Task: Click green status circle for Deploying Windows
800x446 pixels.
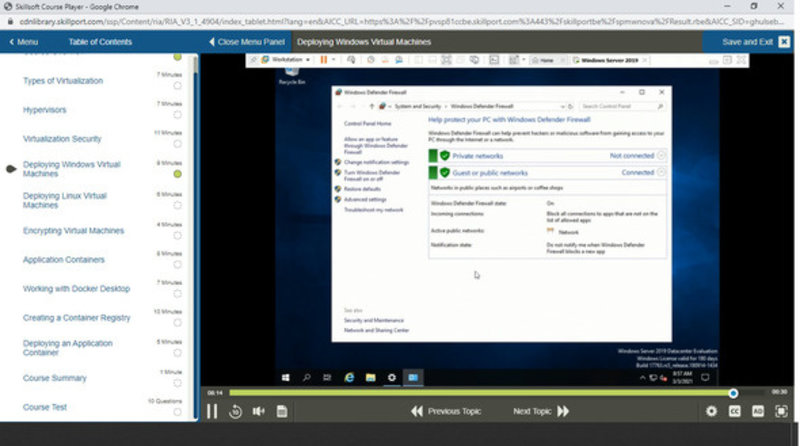Action: click(177, 174)
